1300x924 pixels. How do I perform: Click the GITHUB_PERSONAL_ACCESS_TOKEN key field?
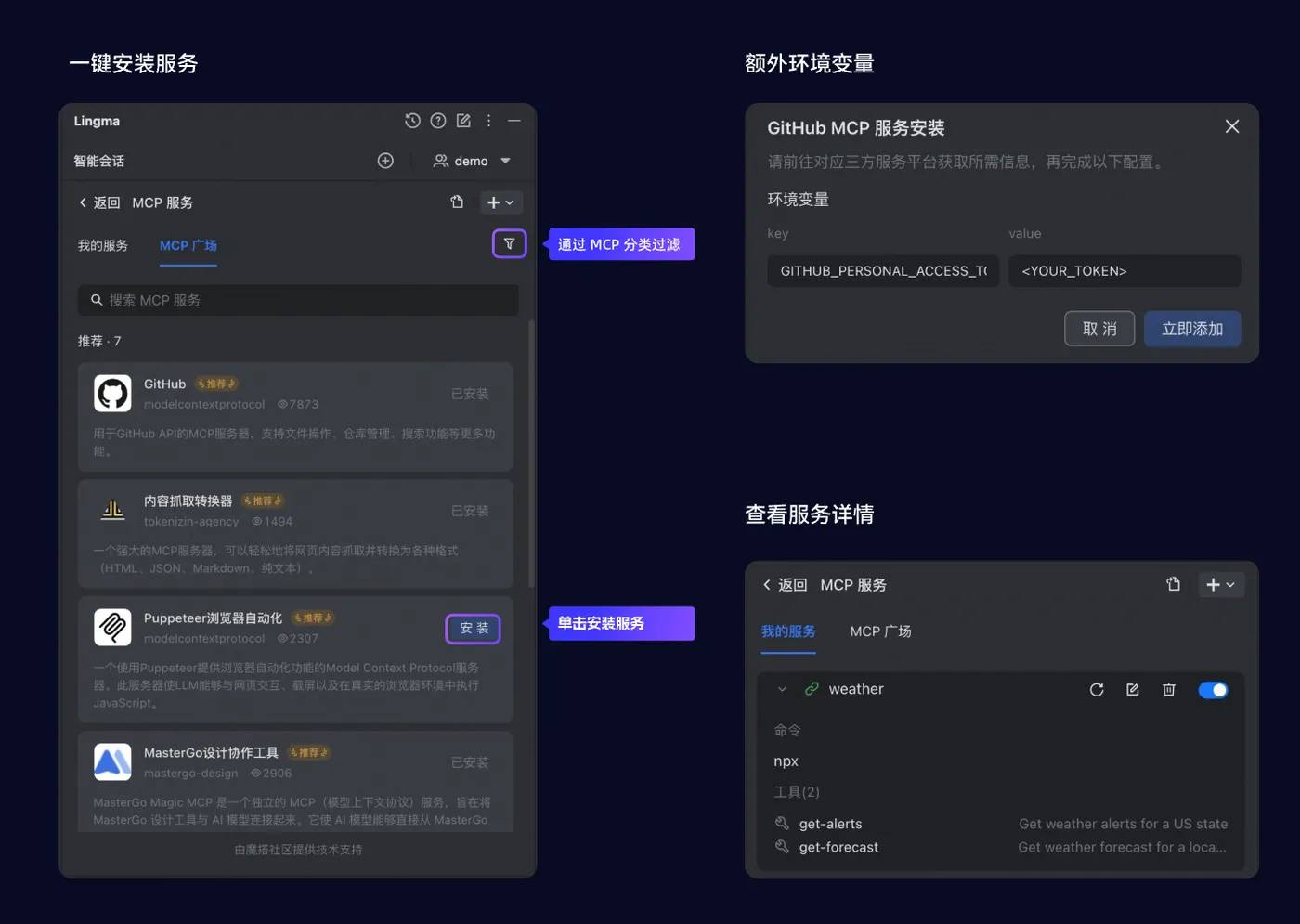[883, 271]
